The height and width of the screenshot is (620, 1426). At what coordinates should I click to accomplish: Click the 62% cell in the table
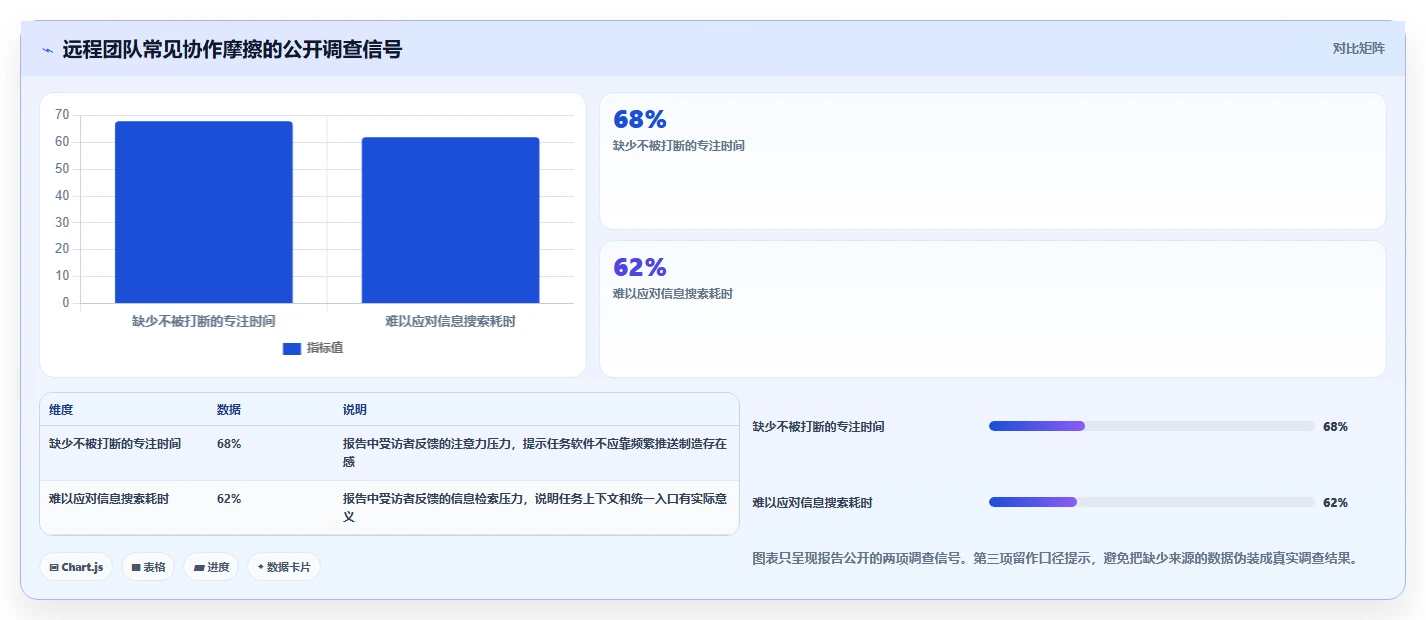229,498
